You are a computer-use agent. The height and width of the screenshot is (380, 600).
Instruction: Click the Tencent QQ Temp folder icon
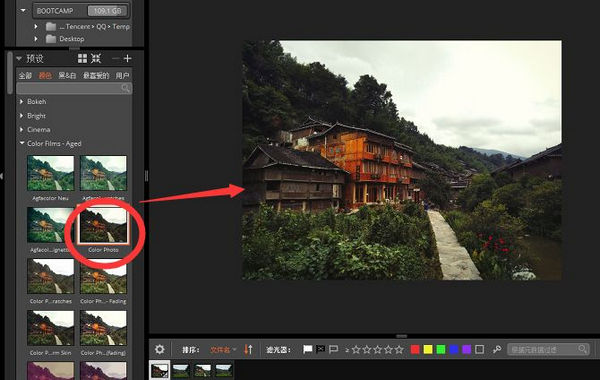[x=51, y=26]
